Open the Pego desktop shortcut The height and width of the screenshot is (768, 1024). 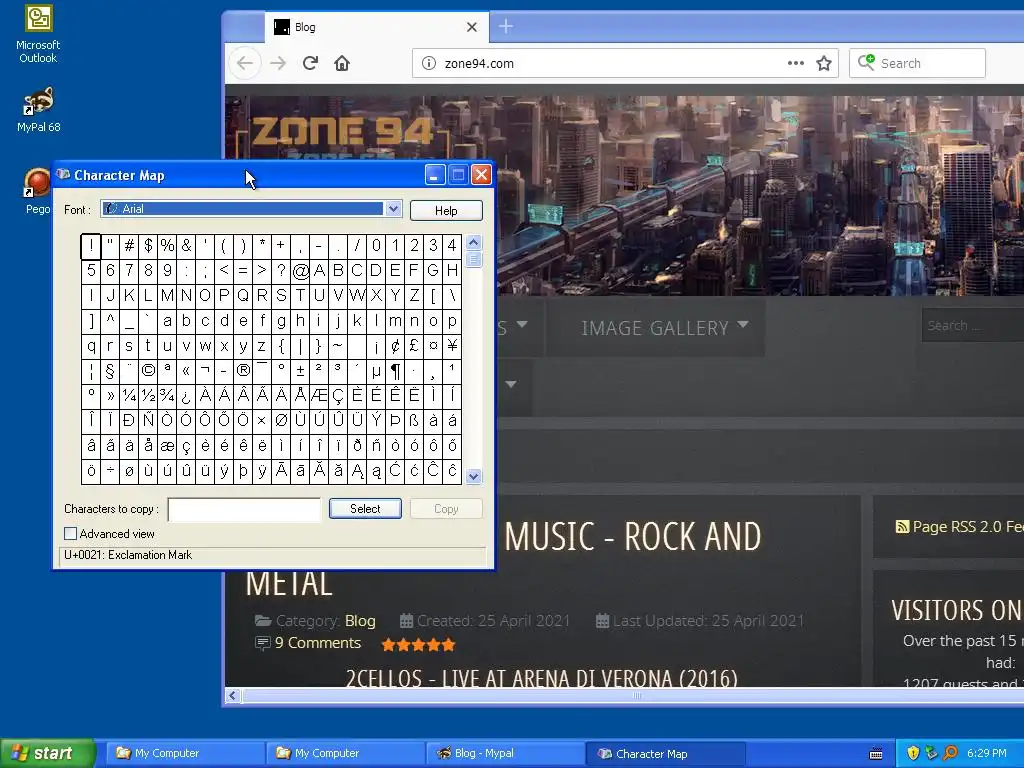point(37,191)
